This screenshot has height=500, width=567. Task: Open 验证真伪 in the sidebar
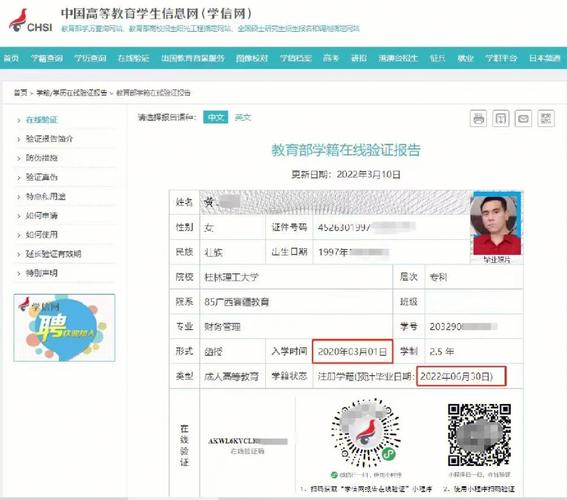tap(42, 177)
